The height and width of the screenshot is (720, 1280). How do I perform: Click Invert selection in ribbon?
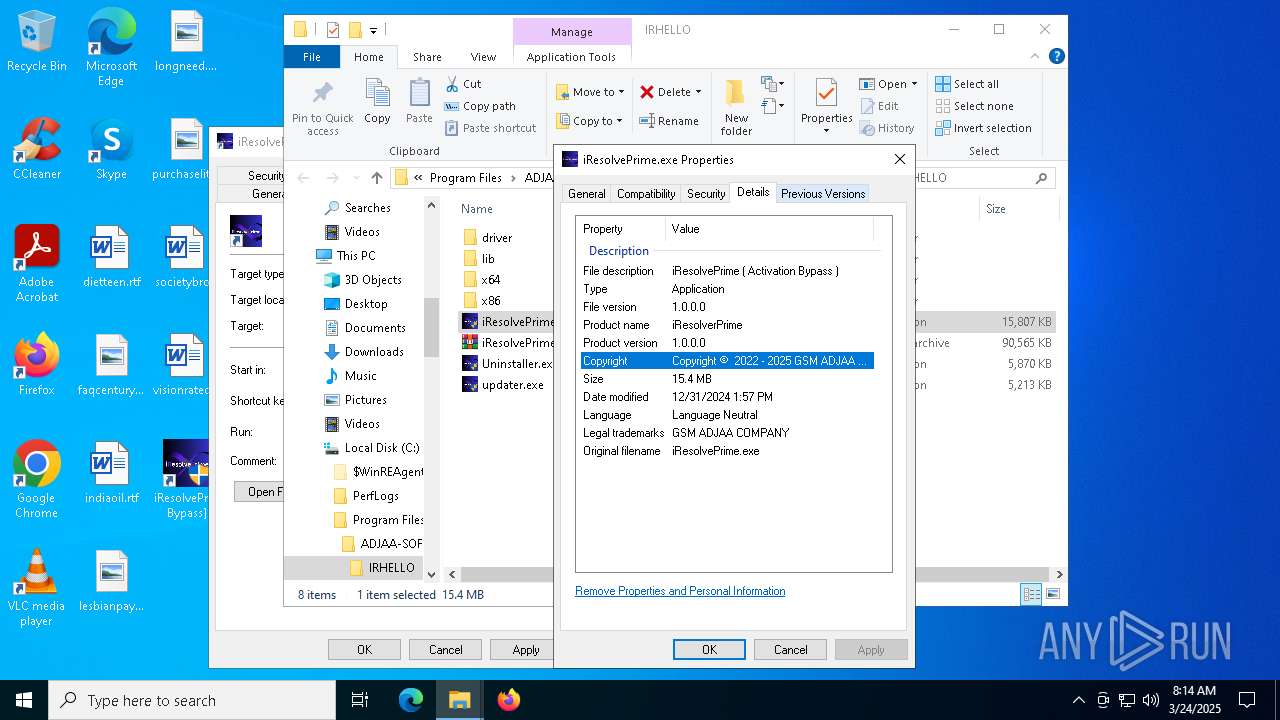coord(983,128)
